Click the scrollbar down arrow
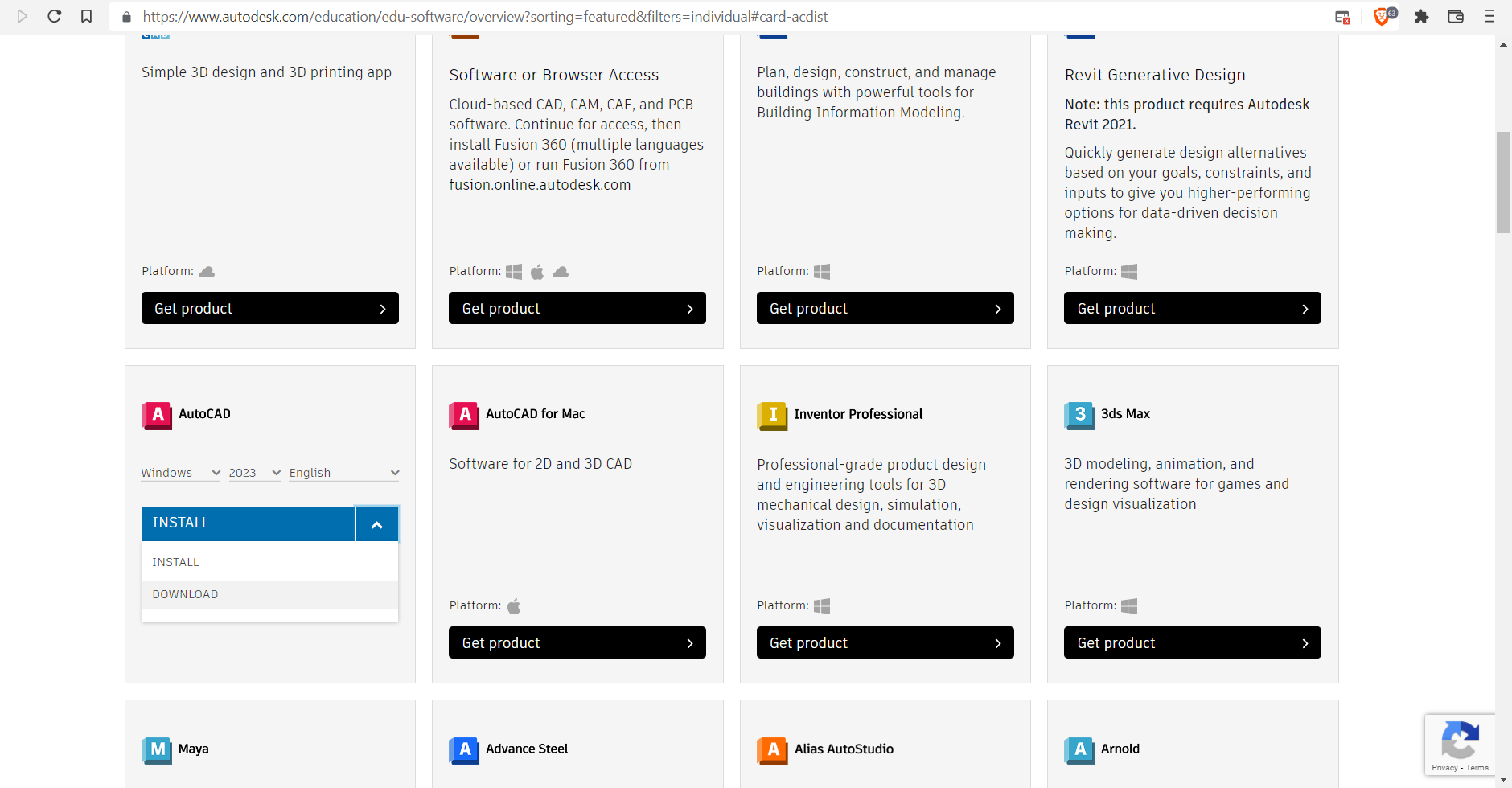The image size is (1512, 788). click(x=1503, y=780)
